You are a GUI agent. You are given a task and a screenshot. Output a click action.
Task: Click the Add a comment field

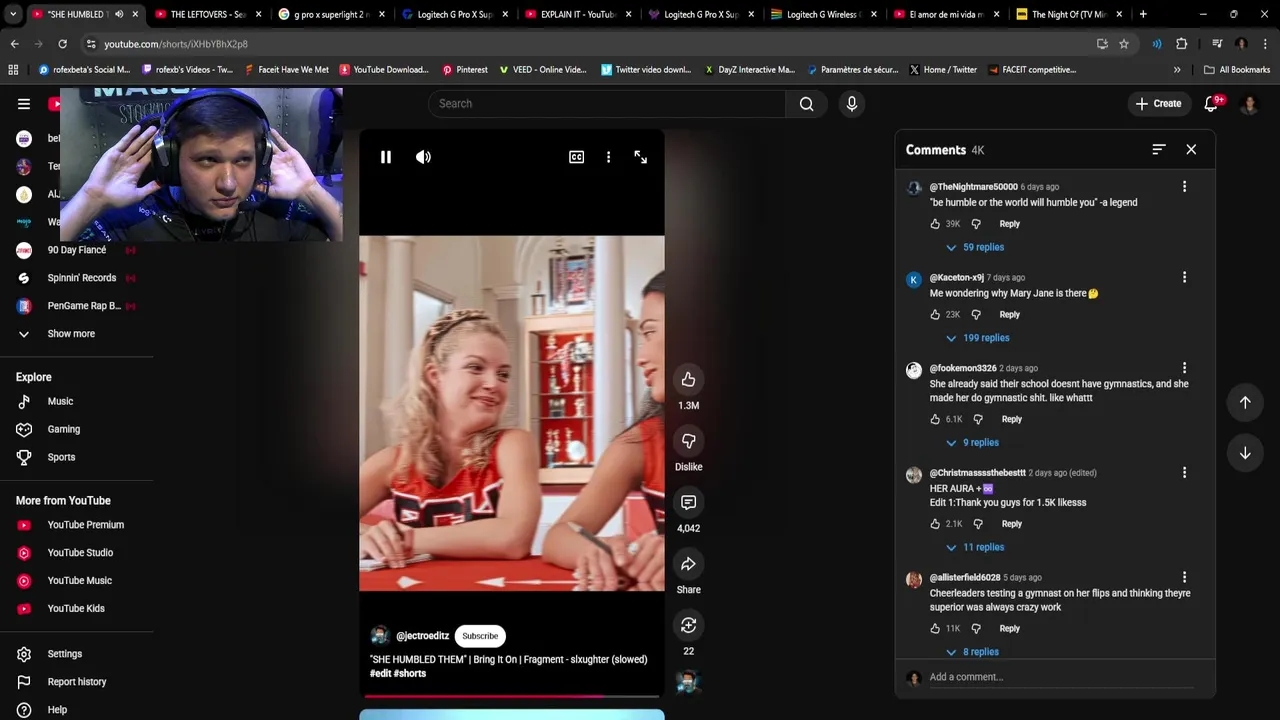click(x=1062, y=677)
